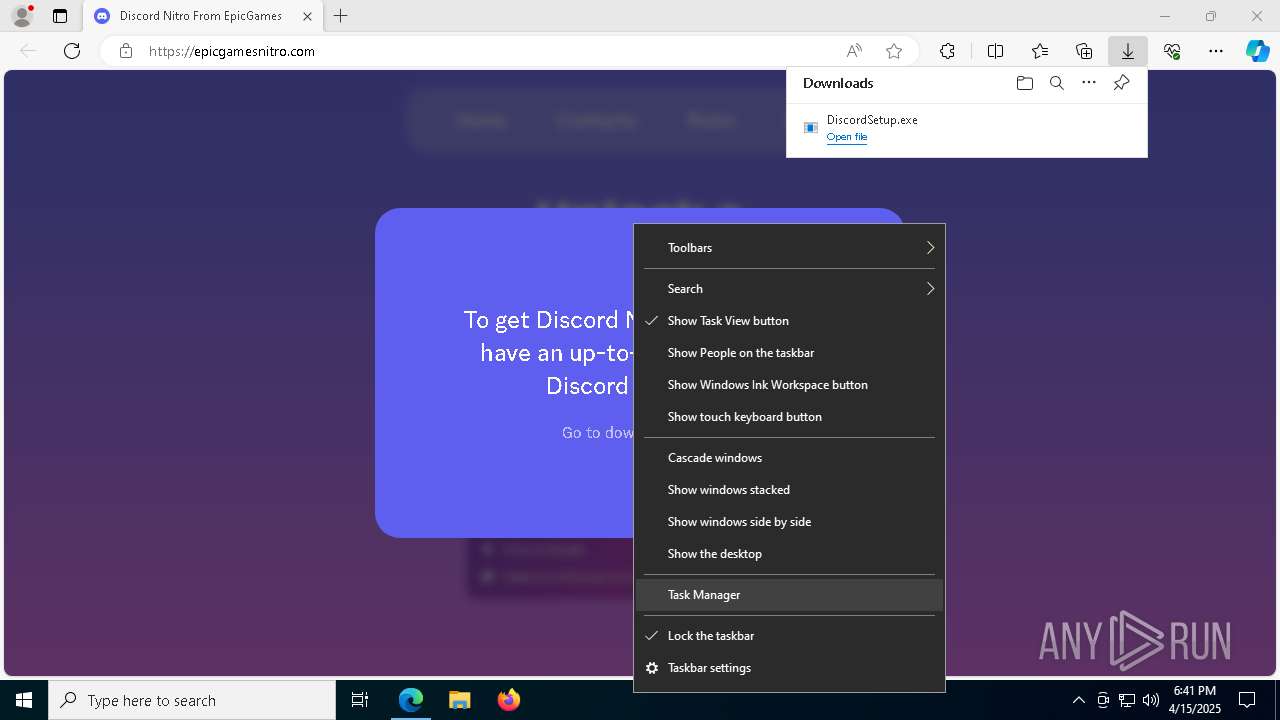
Task: Open a new browser tab
Action: pos(341,16)
